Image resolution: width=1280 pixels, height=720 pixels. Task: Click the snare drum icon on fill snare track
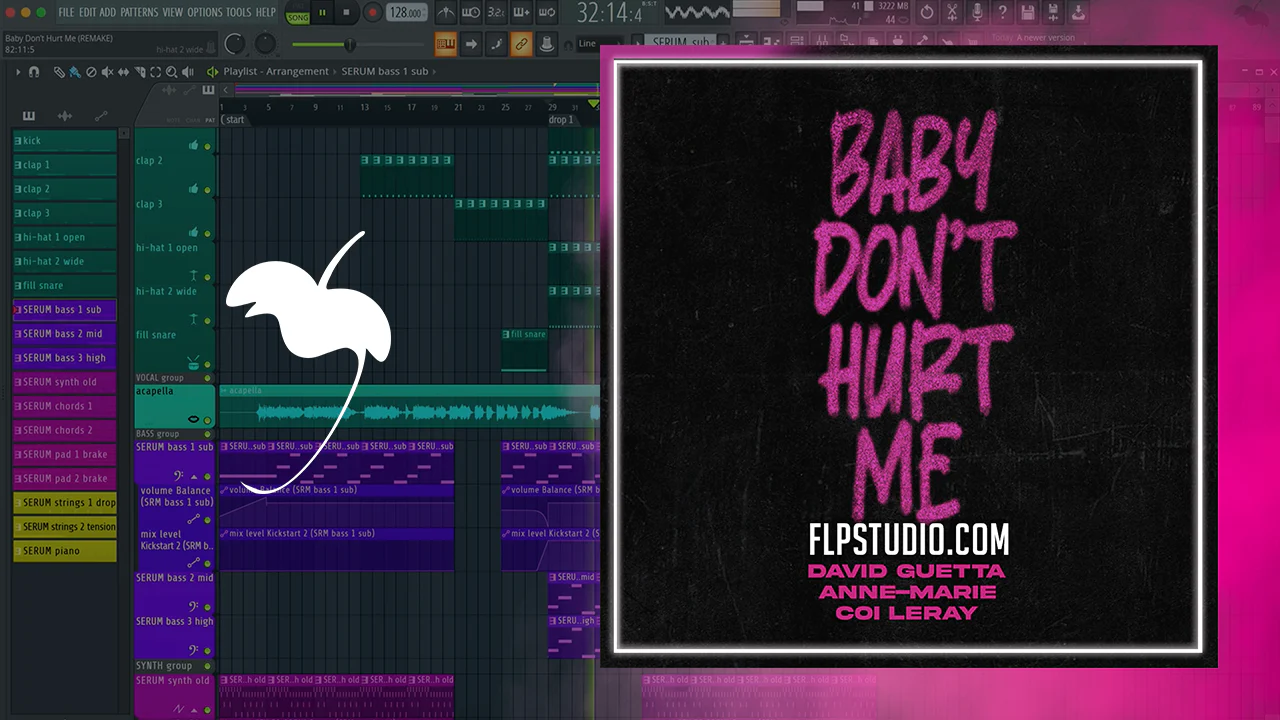[x=193, y=364]
